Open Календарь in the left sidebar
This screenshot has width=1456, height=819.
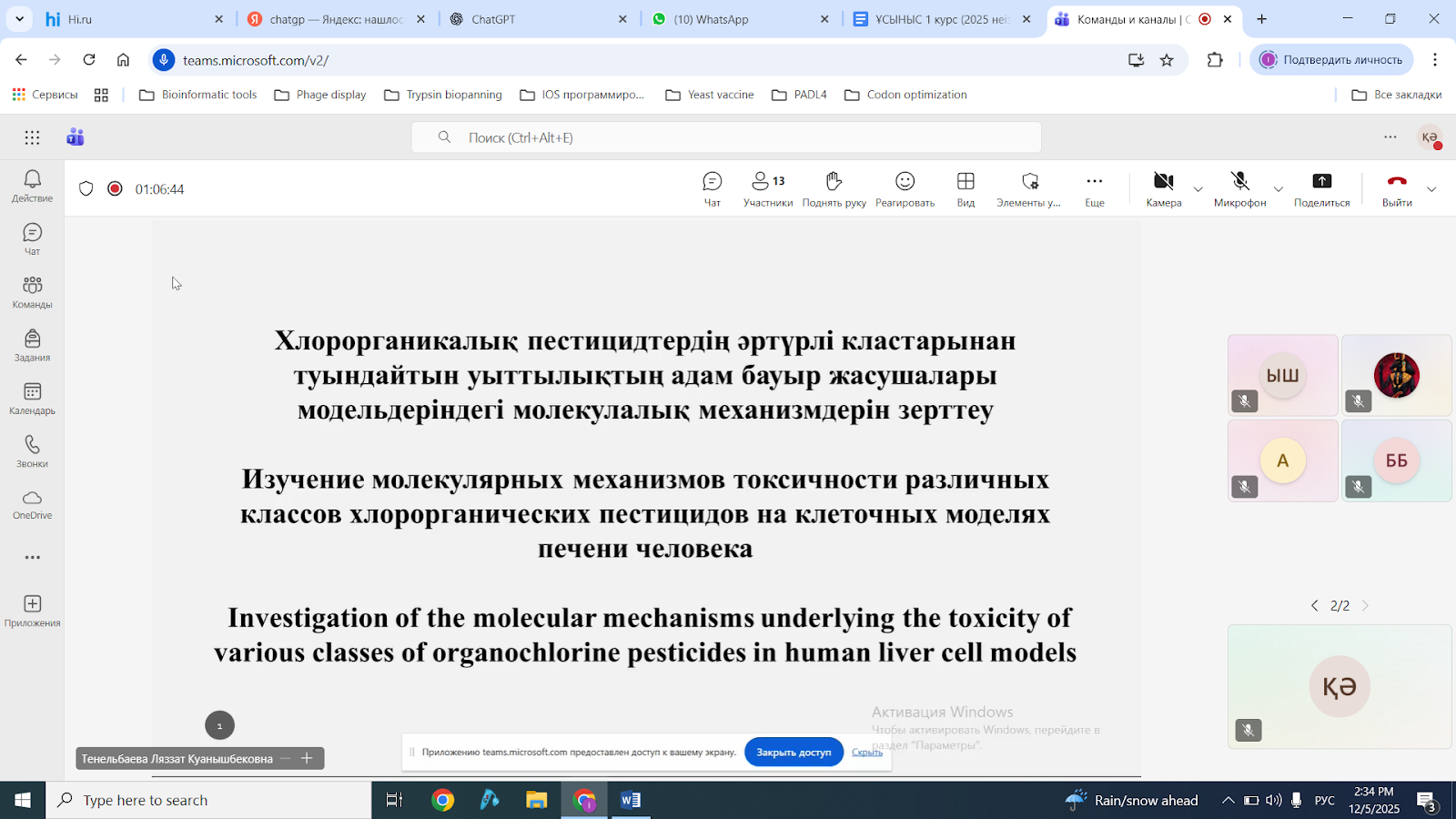32,399
